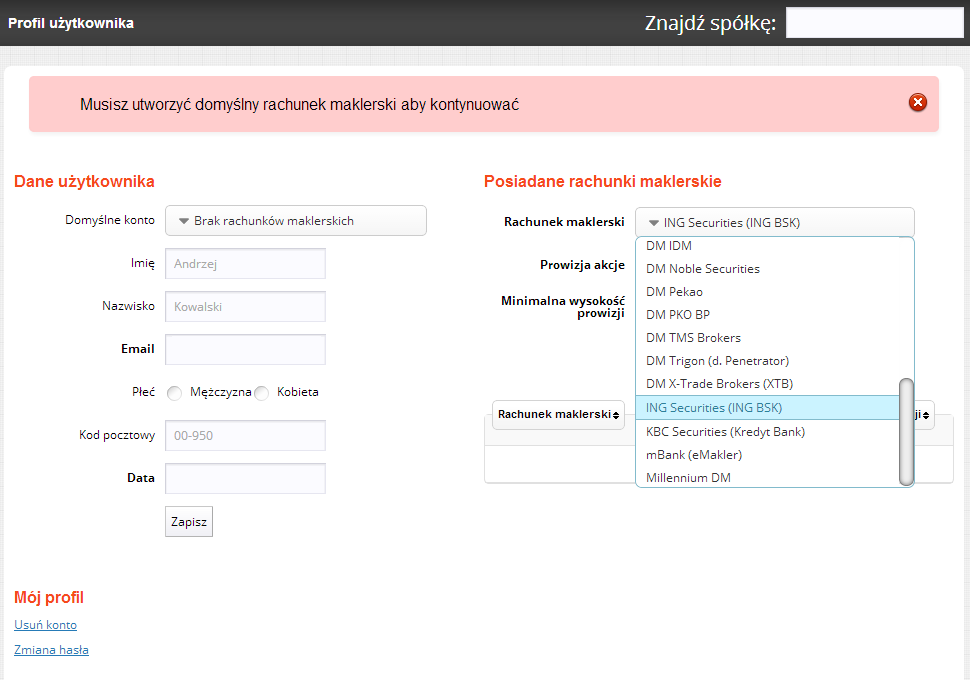Open the Usuń konto link
This screenshot has width=970, height=680.
tap(46, 625)
